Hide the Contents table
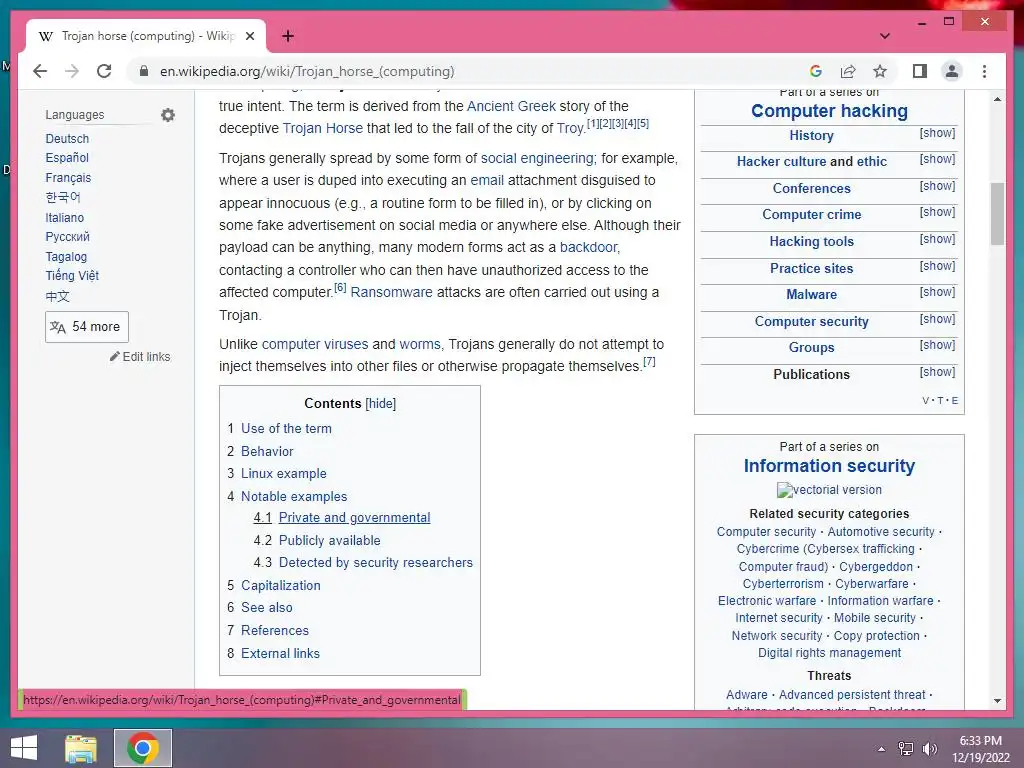 point(381,404)
